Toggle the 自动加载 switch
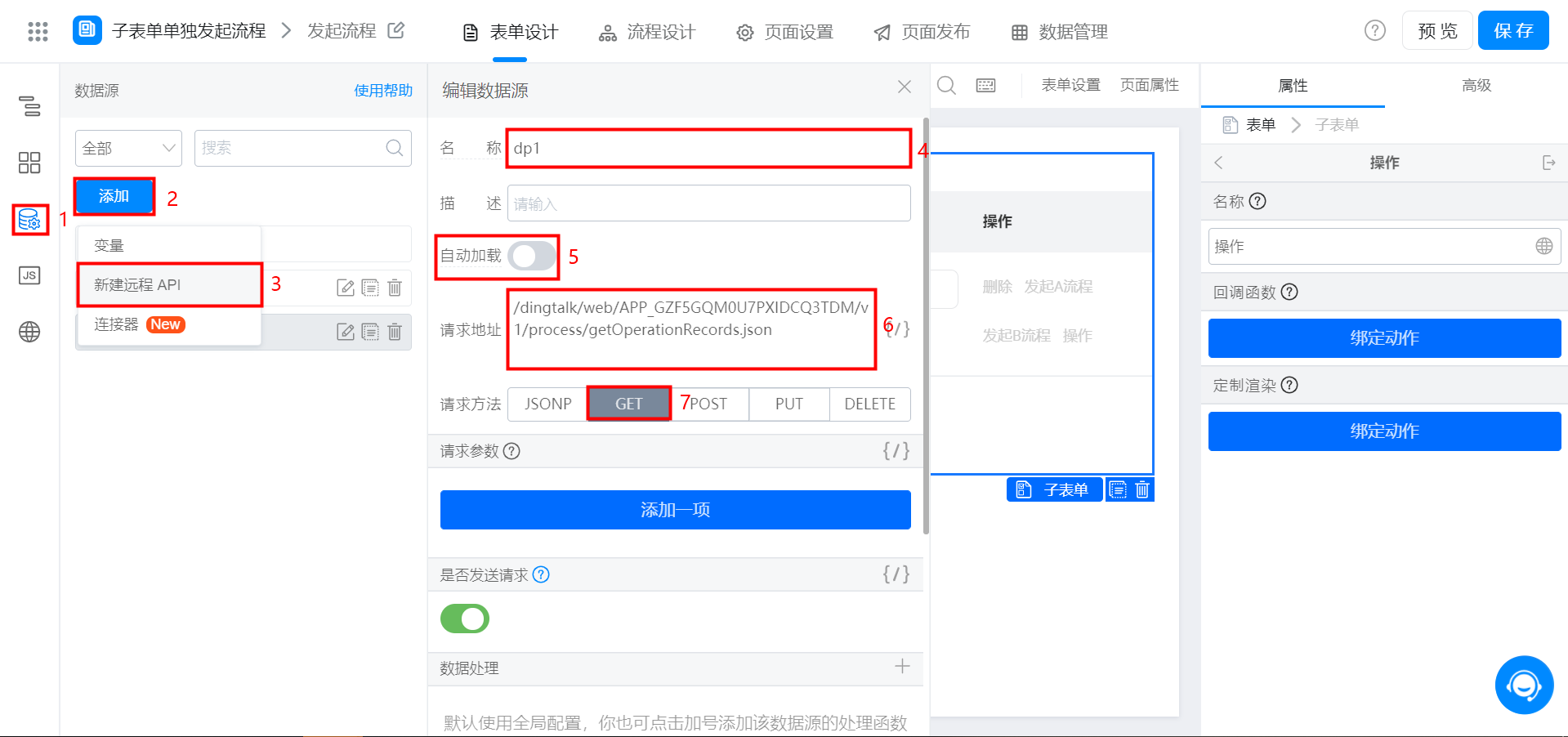 point(532,256)
